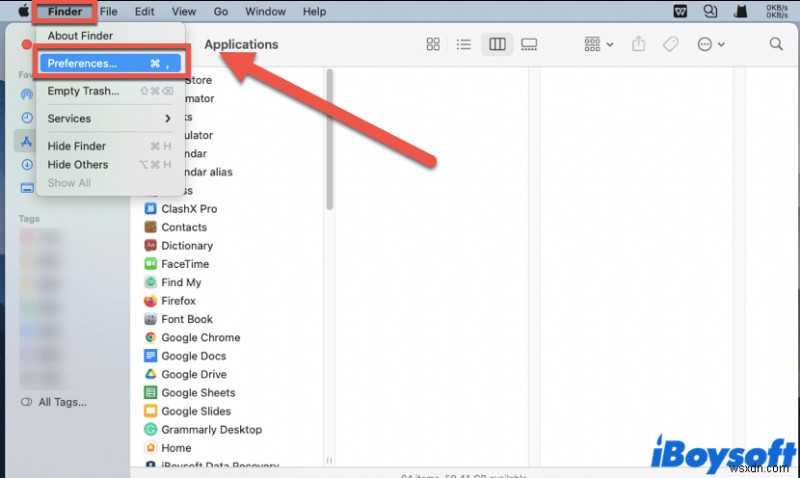Open the Apple menu
Image resolution: width=800 pixels, height=478 pixels.
(23, 11)
